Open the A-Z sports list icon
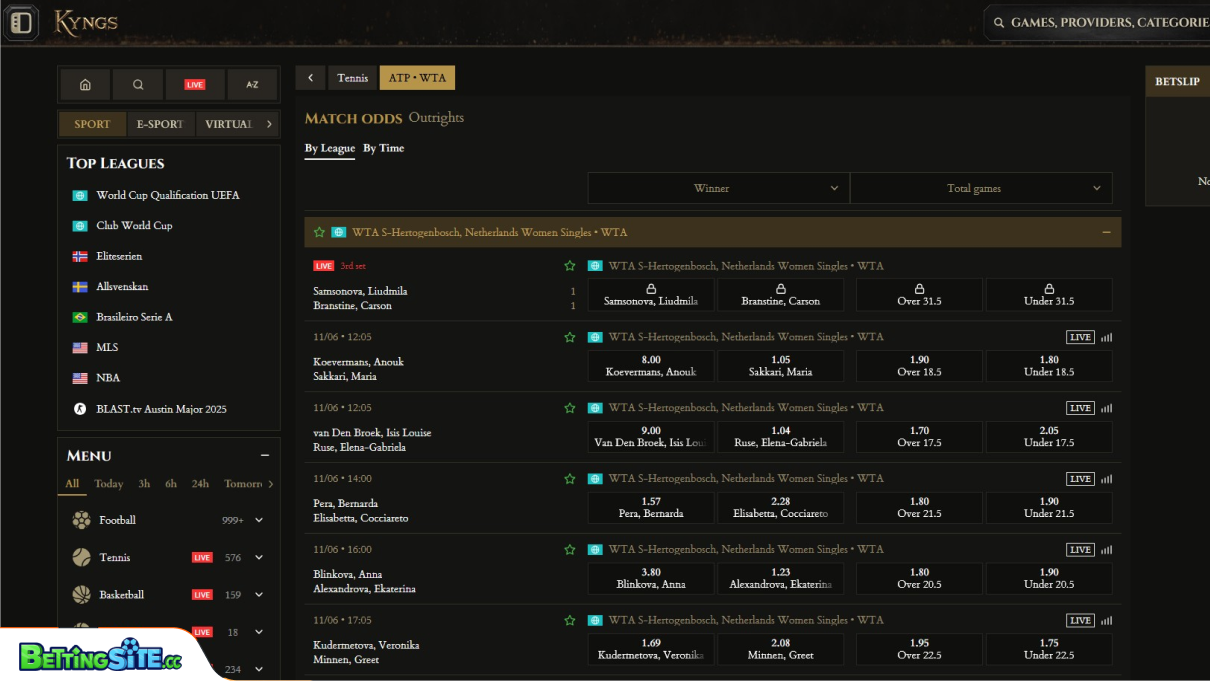This screenshot has width=1210, height=681. pos(252,85)
